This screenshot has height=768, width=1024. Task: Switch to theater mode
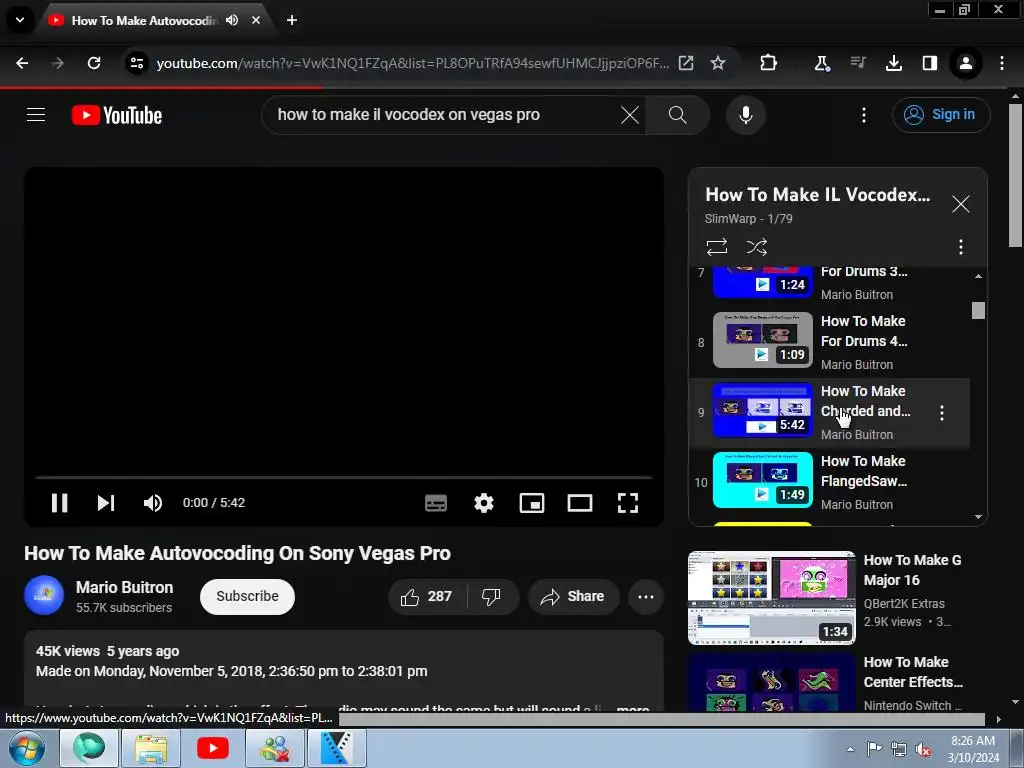579,503
